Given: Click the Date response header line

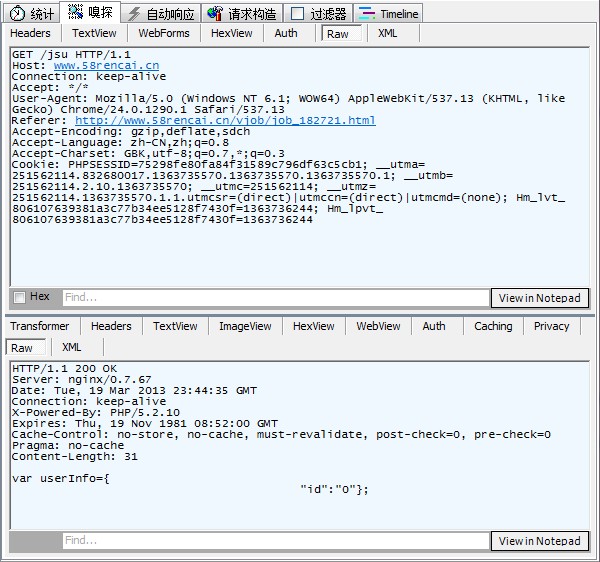Looking at the screenshot, I should [x=134, y=391].
